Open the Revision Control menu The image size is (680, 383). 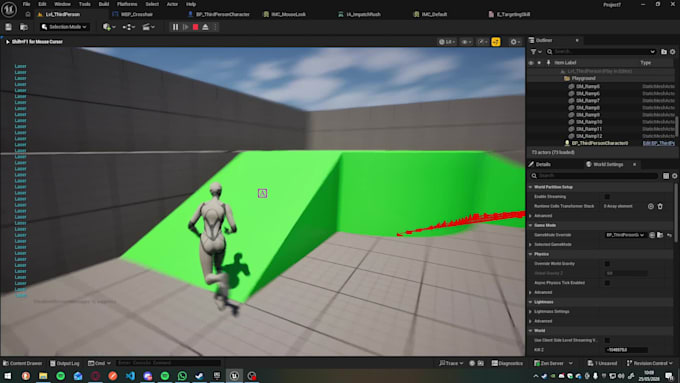(650, 363)
